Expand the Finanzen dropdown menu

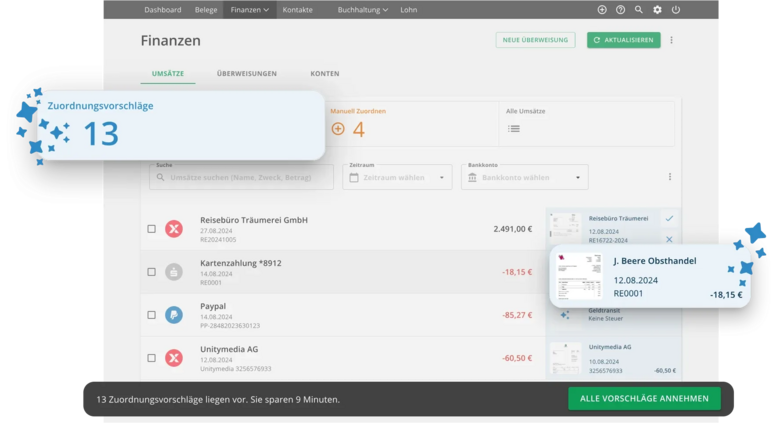click(x=249, y=9)
